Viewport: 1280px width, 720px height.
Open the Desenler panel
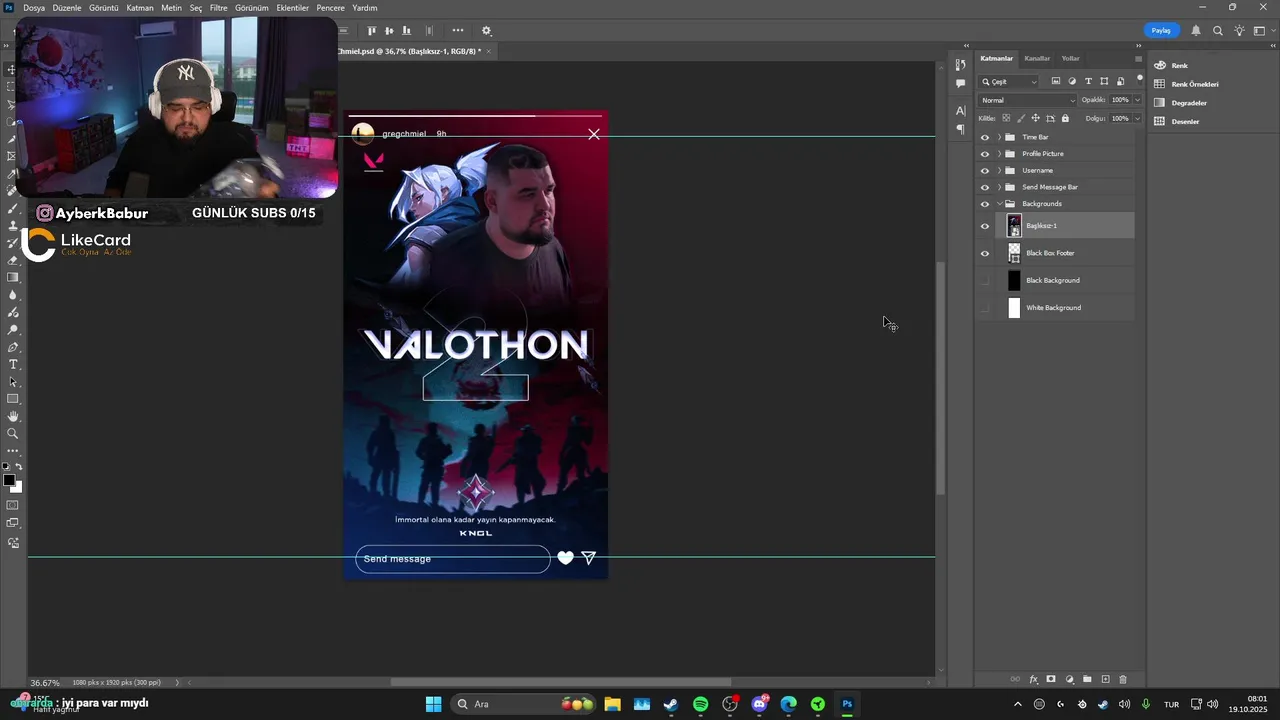click(1177, 122)
